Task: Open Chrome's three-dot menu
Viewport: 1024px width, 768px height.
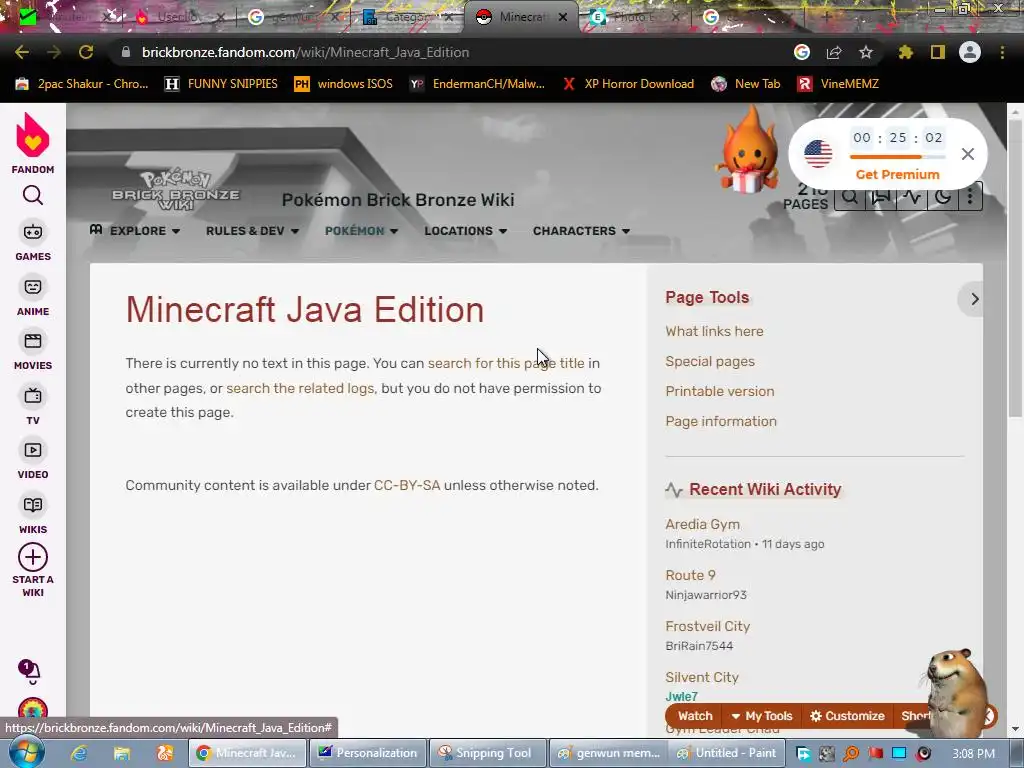Action: (x=1002, y=52)
